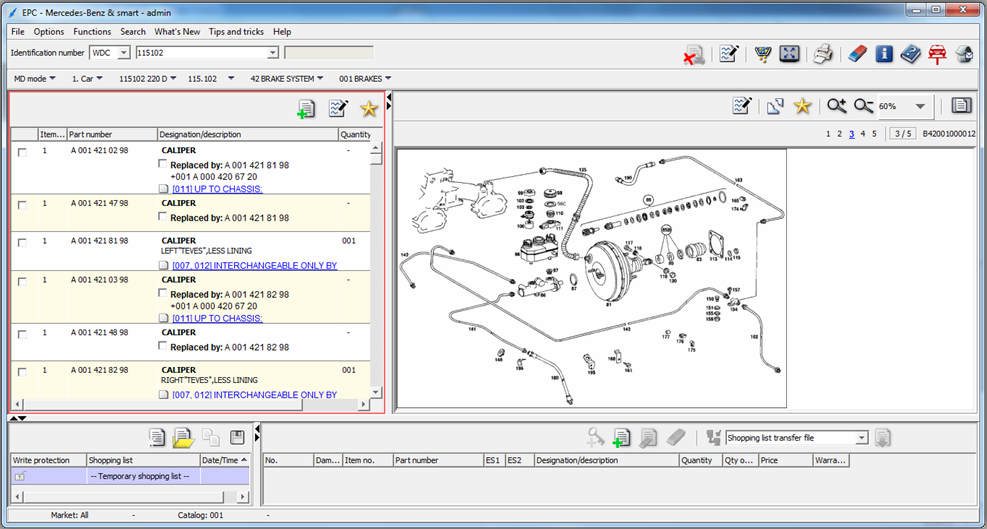987x529 pixels.
Task: Tick Replaced by checkbox under A 001 421 02 98
Action: 163,164
